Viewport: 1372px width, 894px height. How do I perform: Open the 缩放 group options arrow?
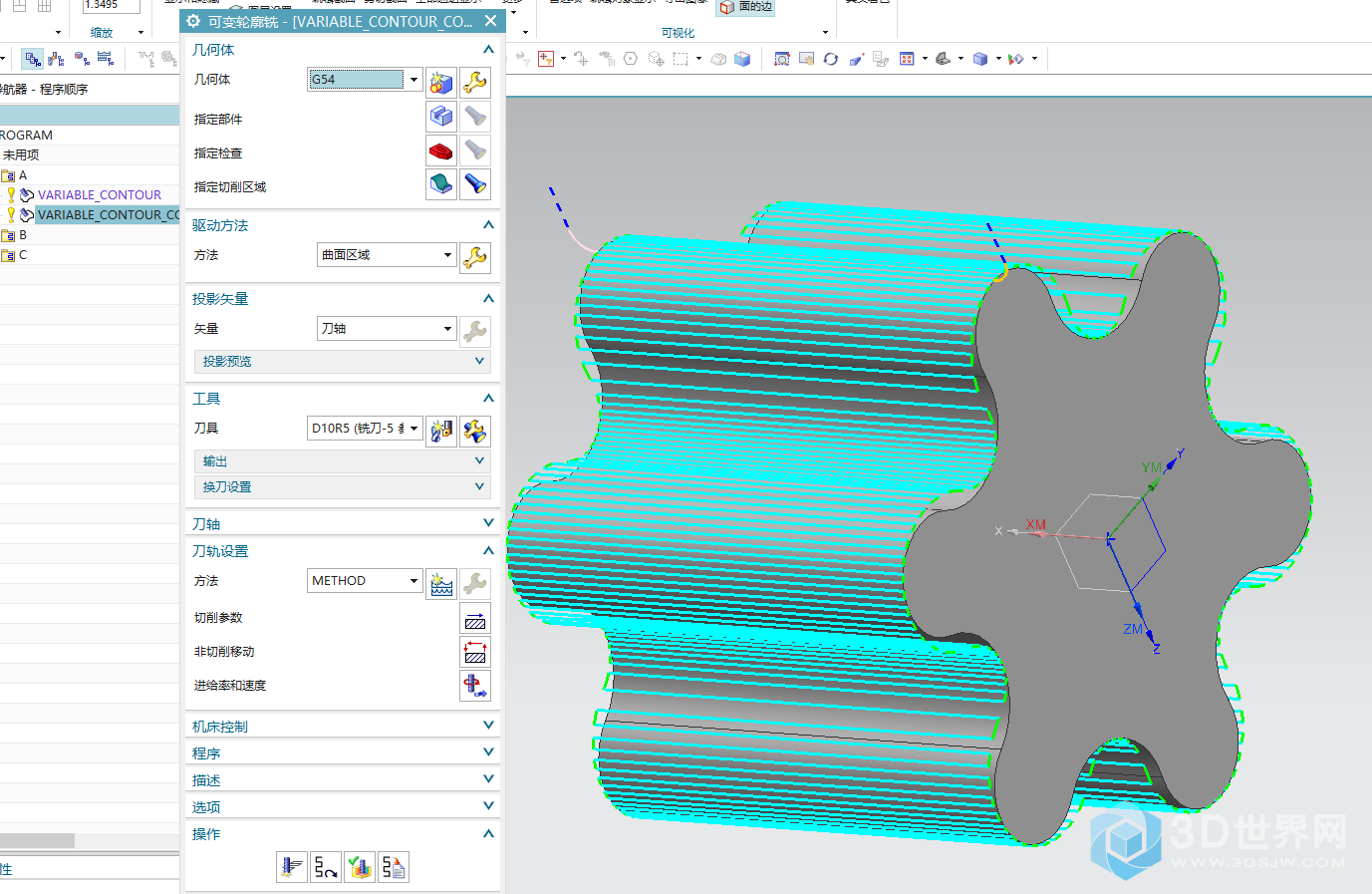click(140, 33)
